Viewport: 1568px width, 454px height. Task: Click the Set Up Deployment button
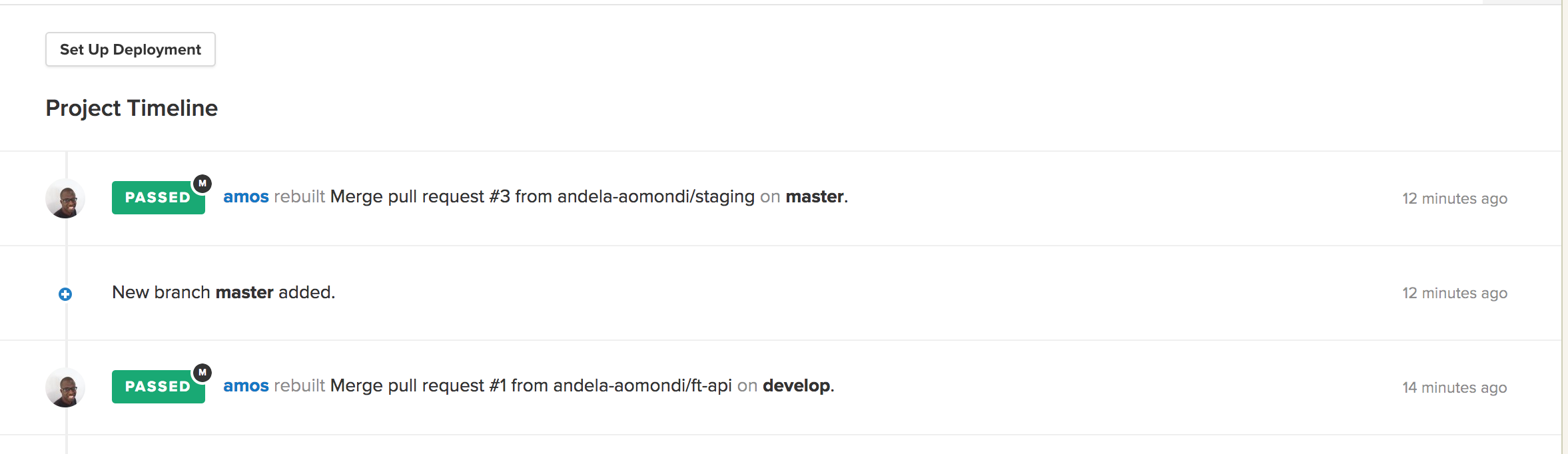[x=131, y=49]
